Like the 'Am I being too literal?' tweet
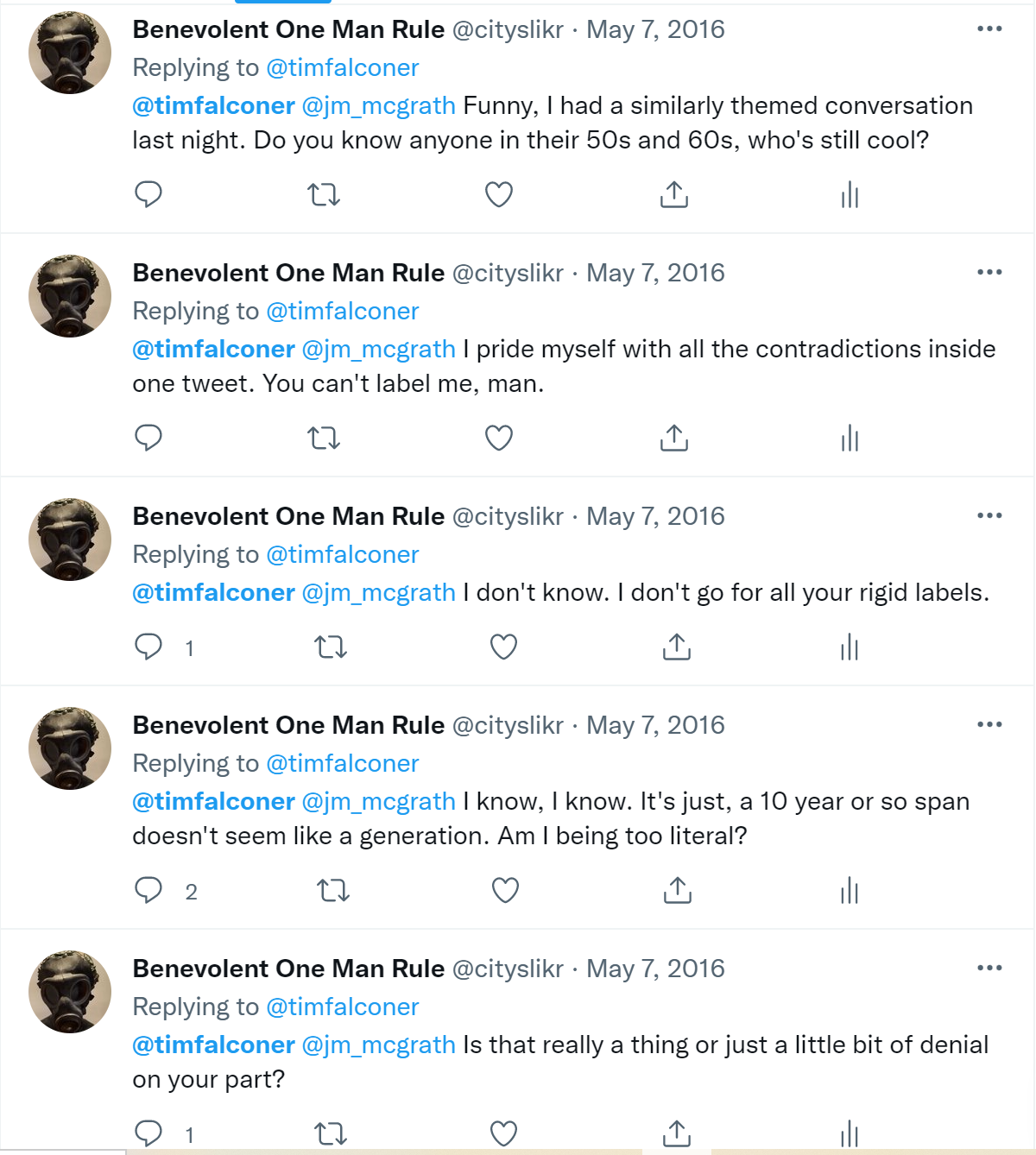This screenshot has width=1036, height=1155. (505, 890)
